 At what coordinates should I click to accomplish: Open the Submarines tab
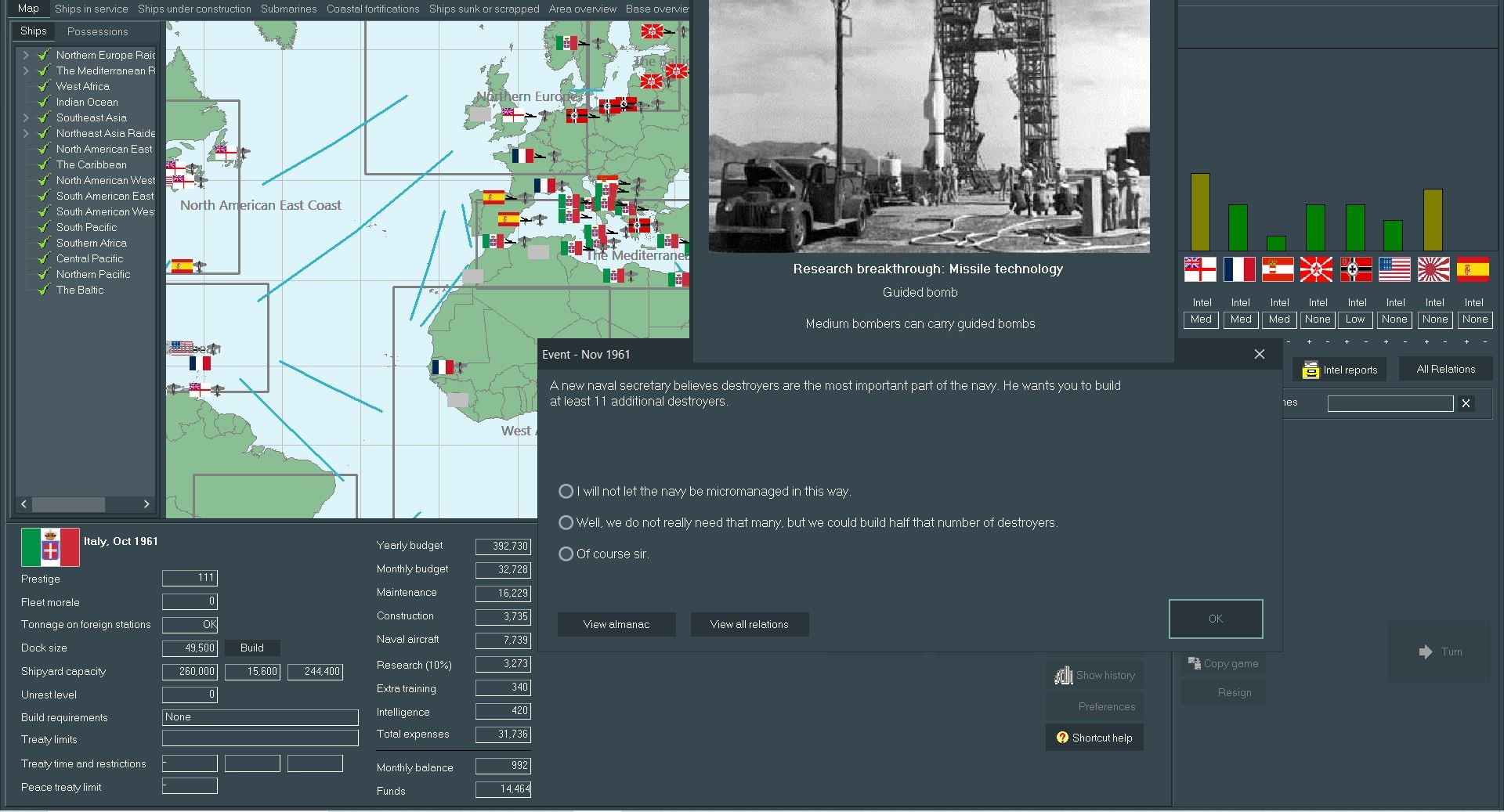click(289, 9)
